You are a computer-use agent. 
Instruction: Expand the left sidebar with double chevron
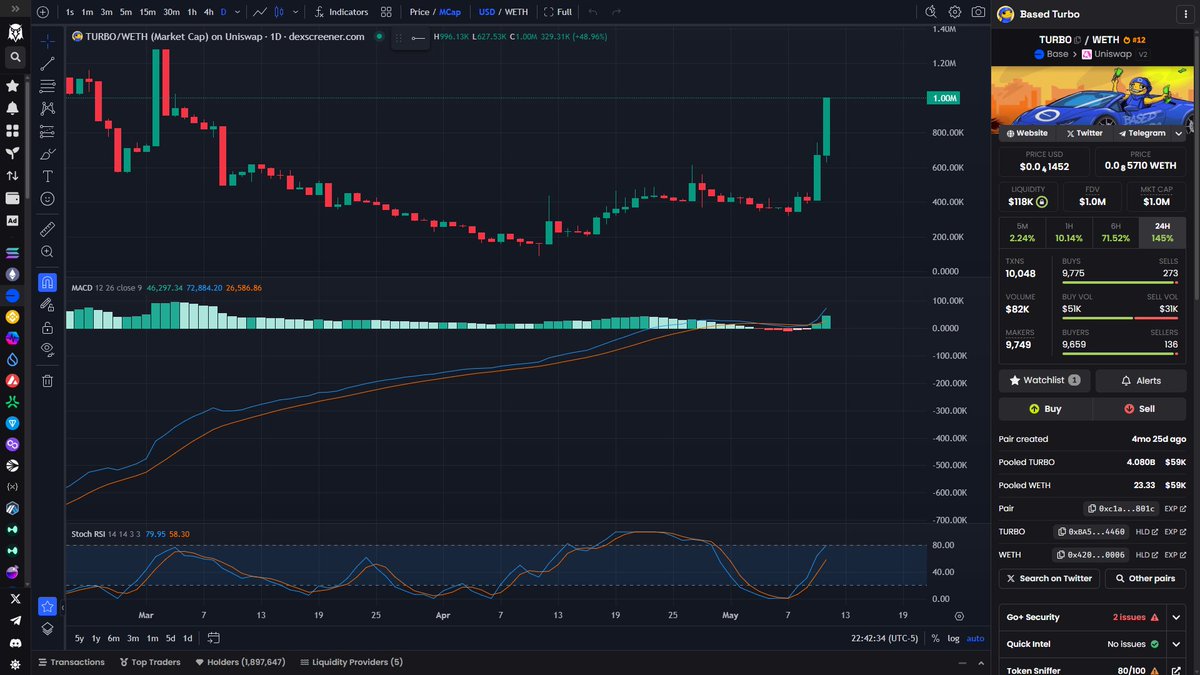click(14, 10)
